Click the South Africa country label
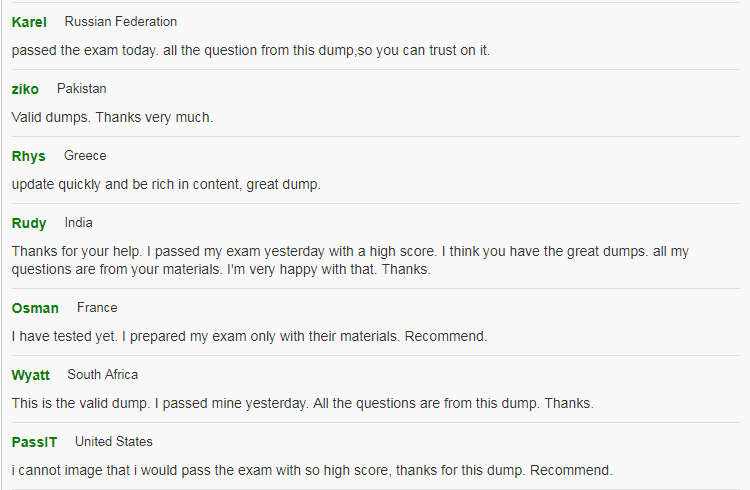 pyautogui.click(x=102, y=375)
